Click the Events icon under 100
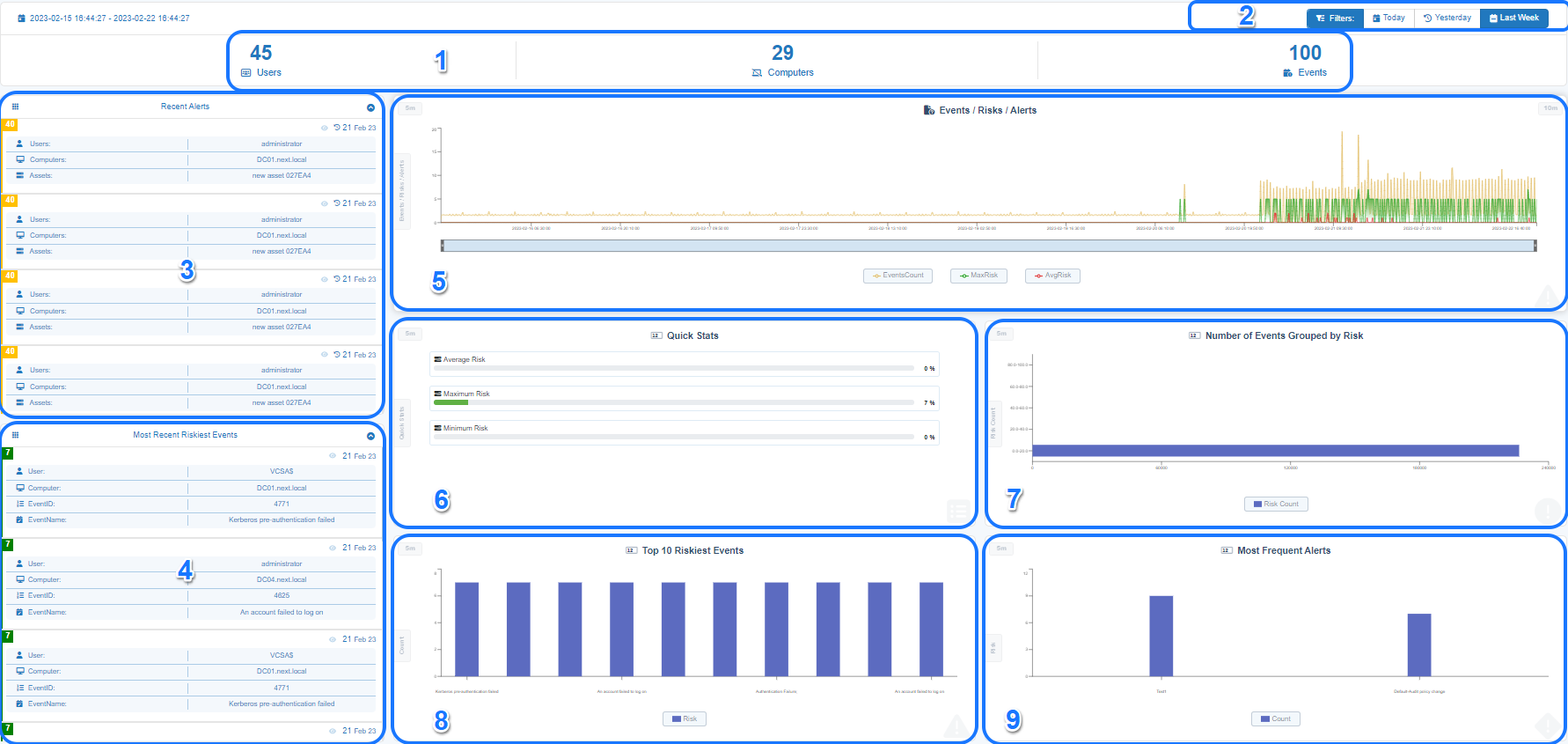Screen dimensions: 1568x744 [x=1288, y=73]
